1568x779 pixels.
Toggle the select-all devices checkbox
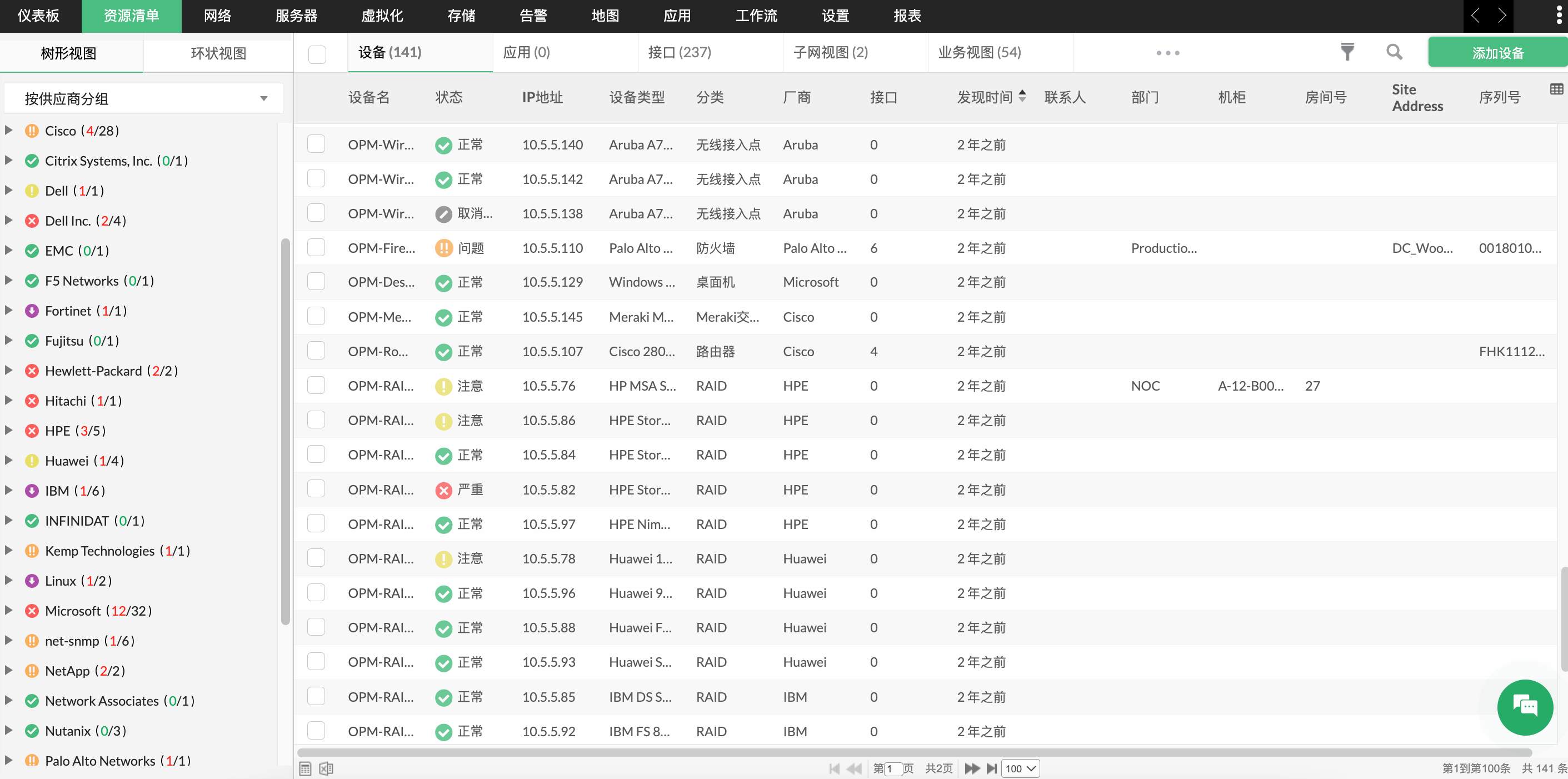pos(317,55)
